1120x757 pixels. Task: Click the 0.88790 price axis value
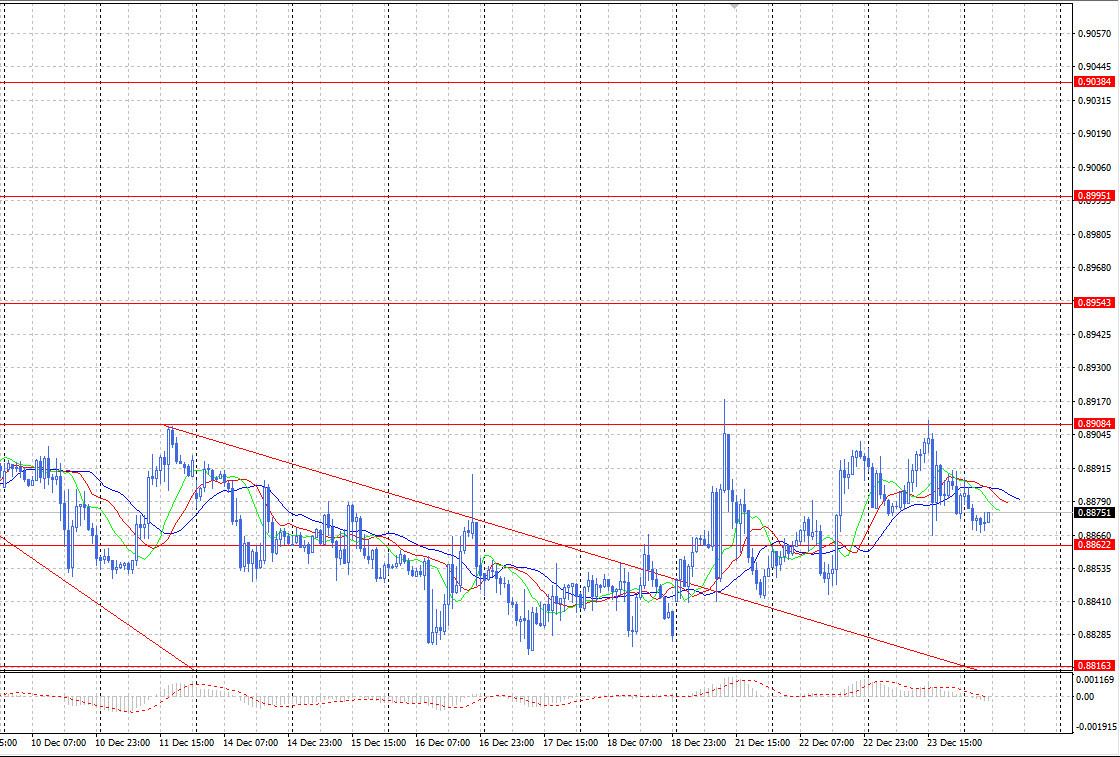click(x=1094, y=501)
